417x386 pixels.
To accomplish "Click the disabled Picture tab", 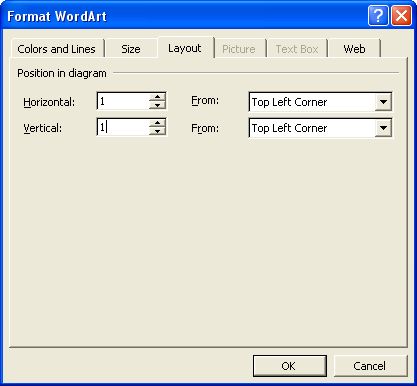I will click(x=239, y=49).
